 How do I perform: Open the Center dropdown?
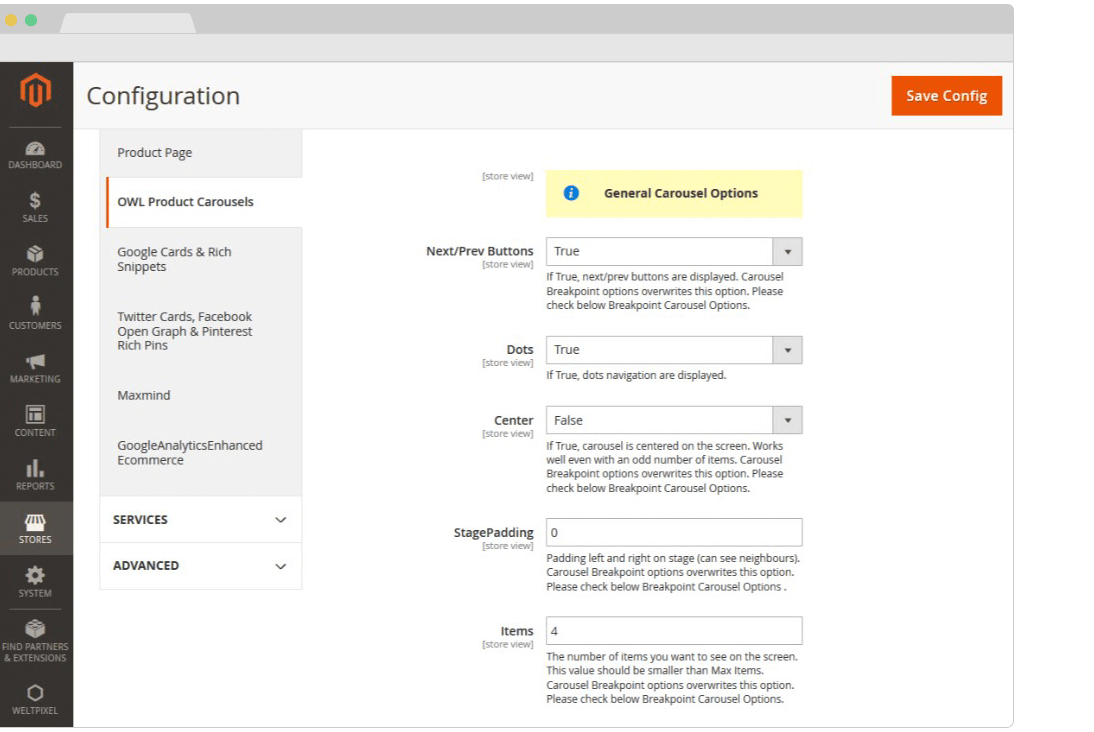click(673, 421)
